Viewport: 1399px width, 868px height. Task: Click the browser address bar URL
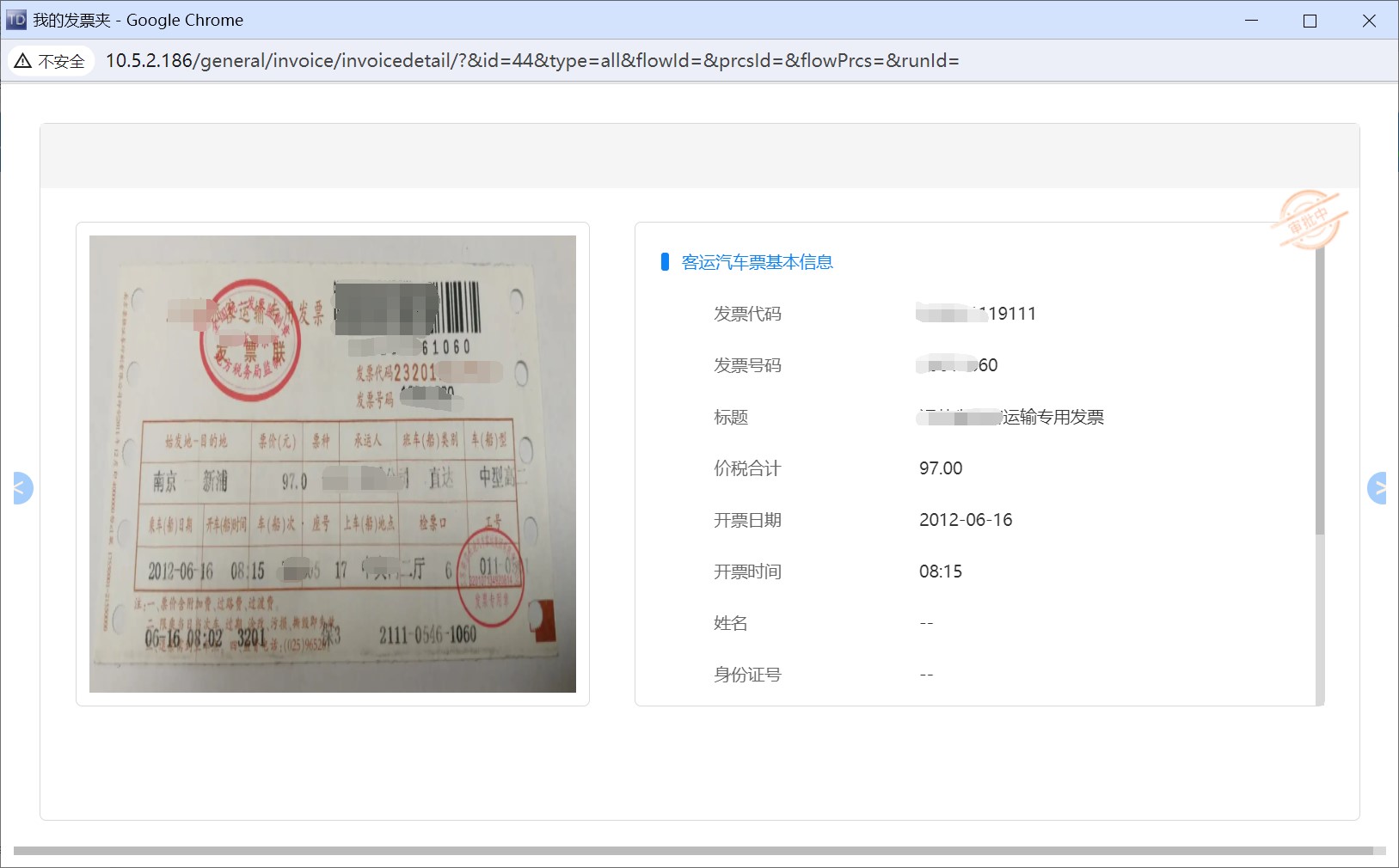point(532,61)
